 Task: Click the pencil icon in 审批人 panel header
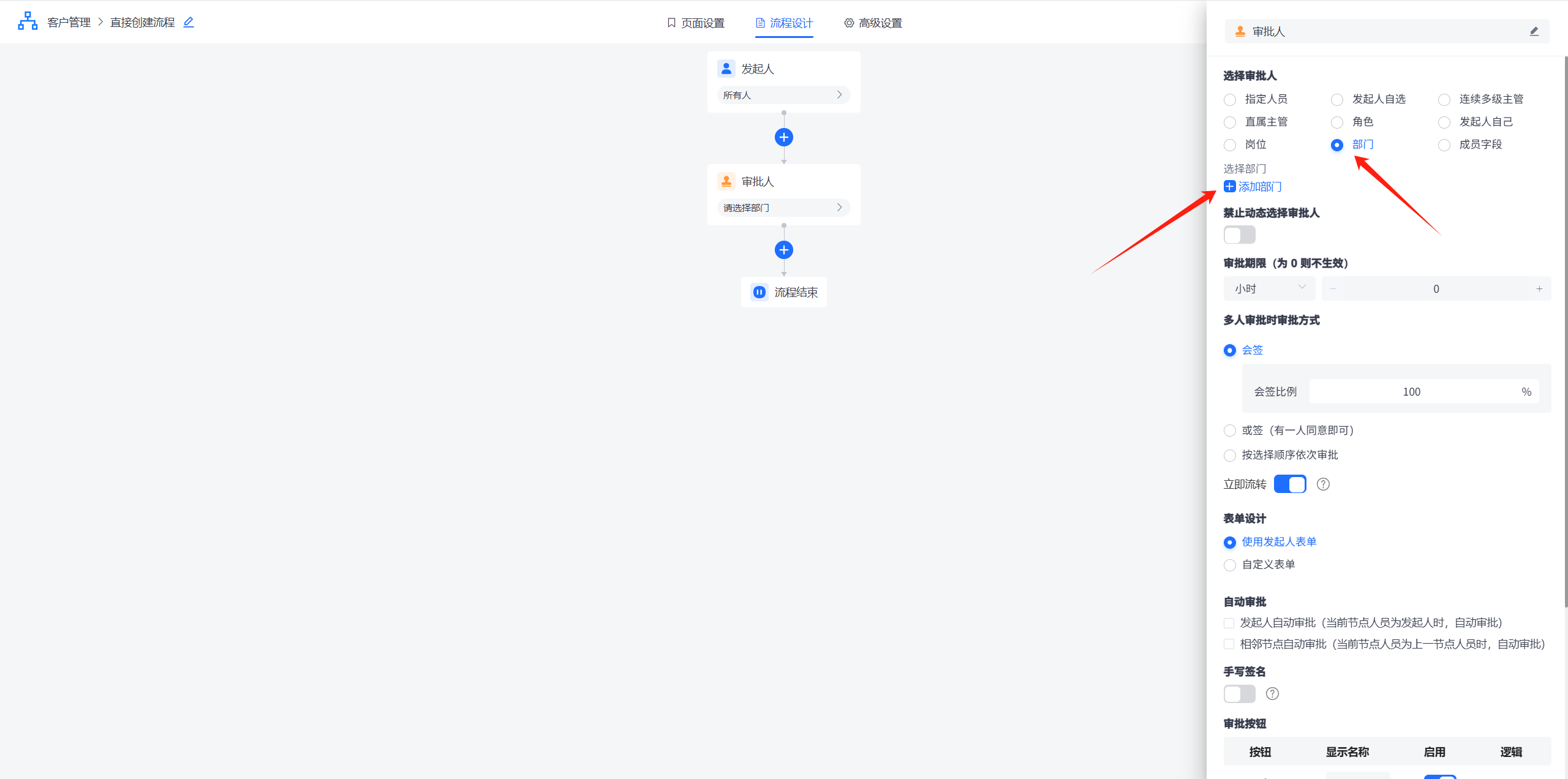point(1534,31)
